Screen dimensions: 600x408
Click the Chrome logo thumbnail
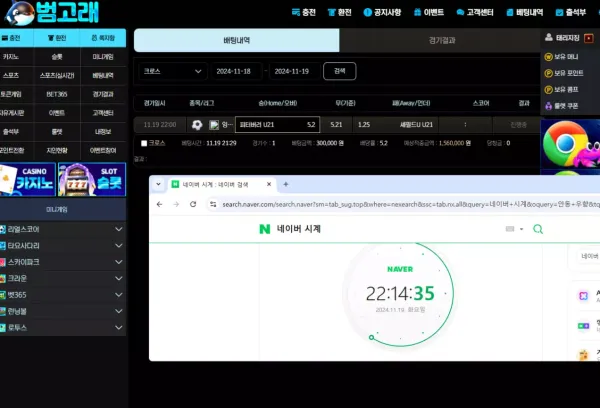566,145
